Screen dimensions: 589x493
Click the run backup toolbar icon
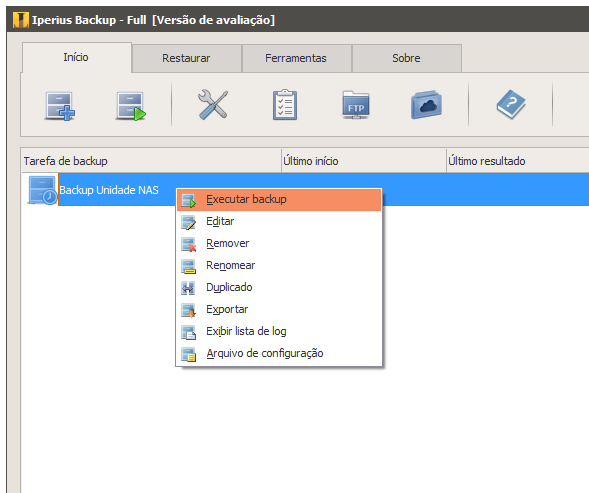coord(130,106)
